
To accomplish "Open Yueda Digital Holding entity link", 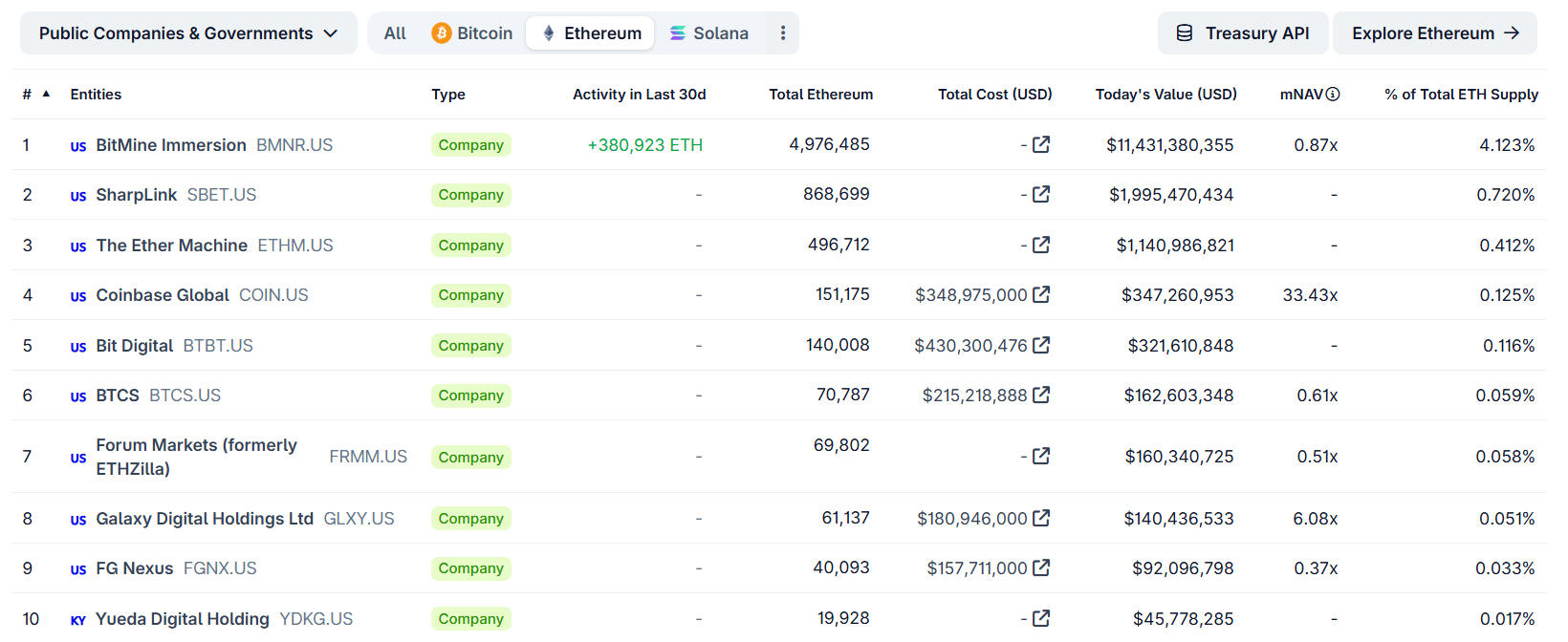I will pos(183,619).
